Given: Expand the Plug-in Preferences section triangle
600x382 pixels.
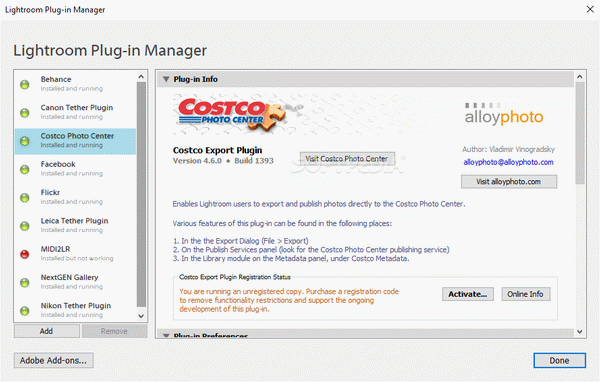Looking at the screenshot, I should (x=166, y=336).
